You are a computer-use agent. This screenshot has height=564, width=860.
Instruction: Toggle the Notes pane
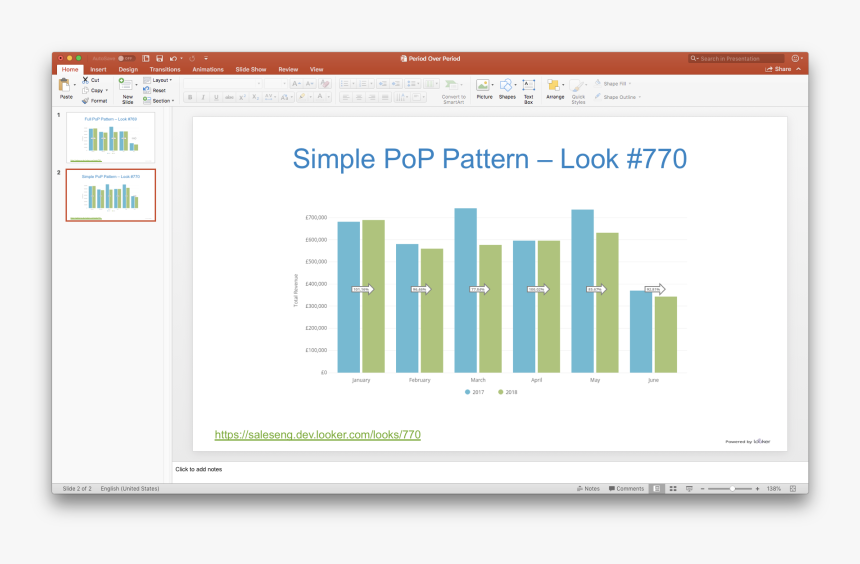click(588, 488)
